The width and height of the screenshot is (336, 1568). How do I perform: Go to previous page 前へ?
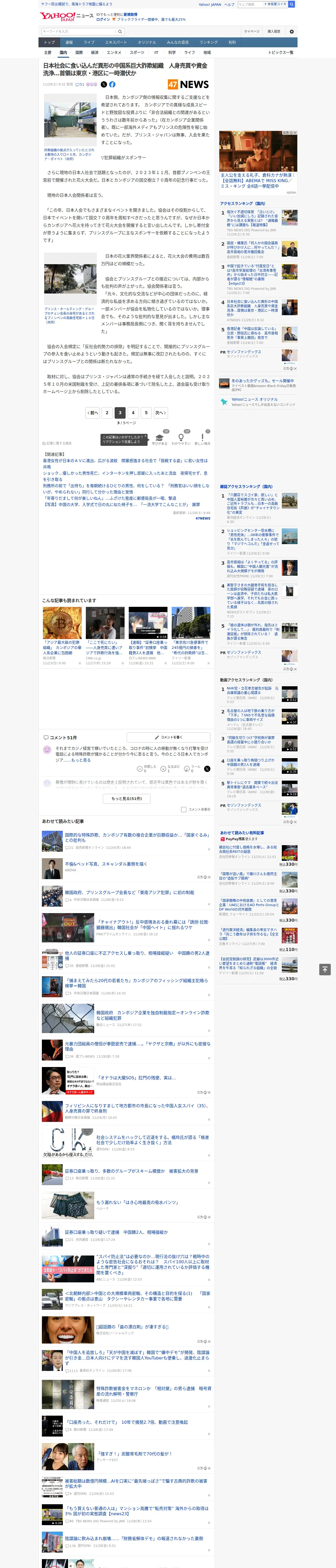pos(92,413)
